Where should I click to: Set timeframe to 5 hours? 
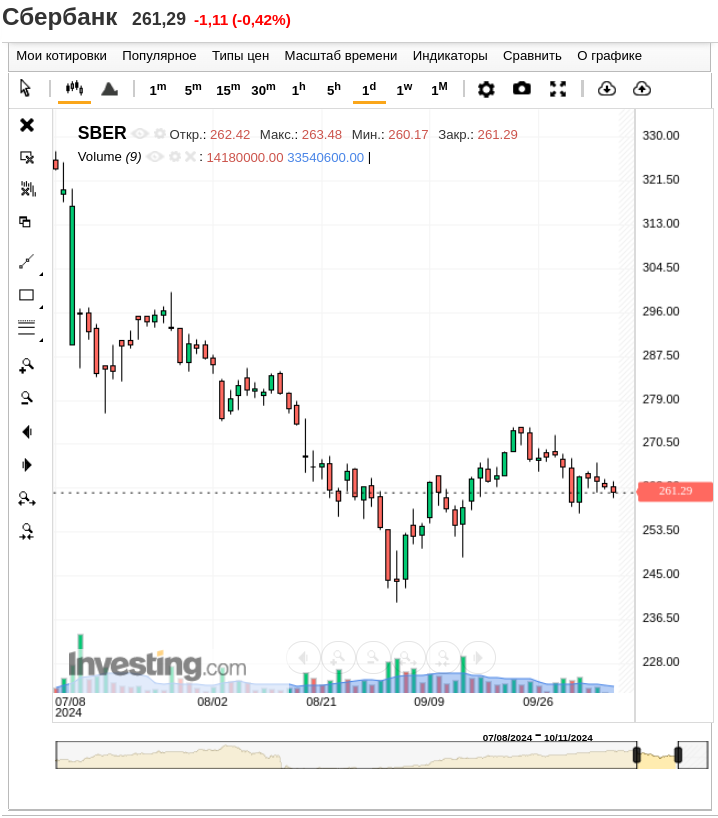[334, 89]
